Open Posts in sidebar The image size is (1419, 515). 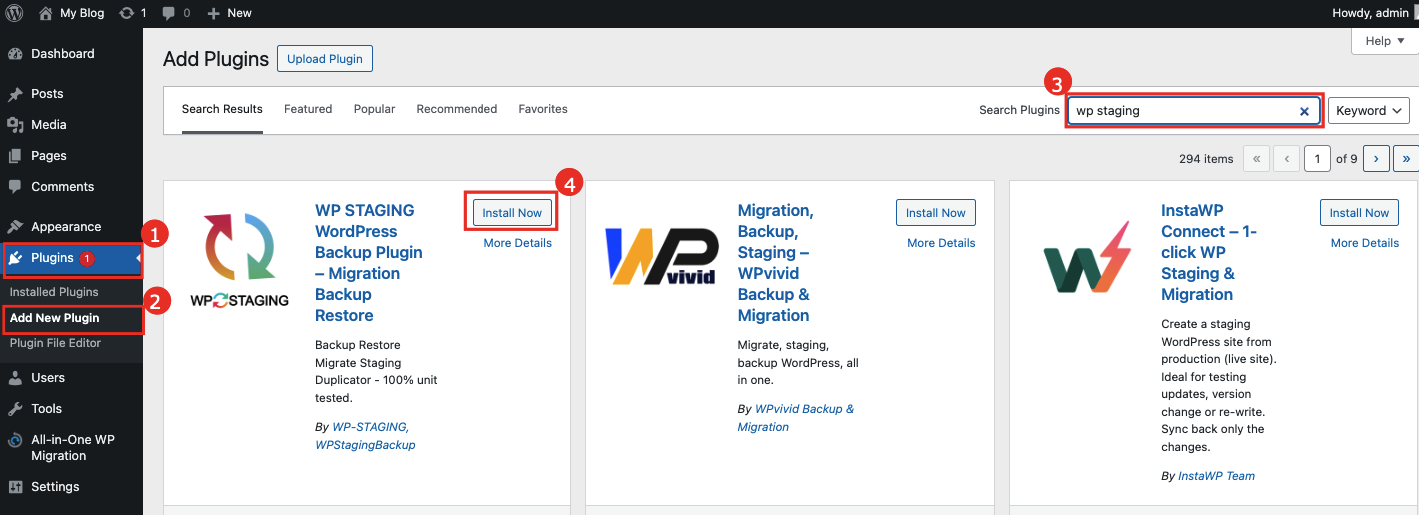coord(47,94)
